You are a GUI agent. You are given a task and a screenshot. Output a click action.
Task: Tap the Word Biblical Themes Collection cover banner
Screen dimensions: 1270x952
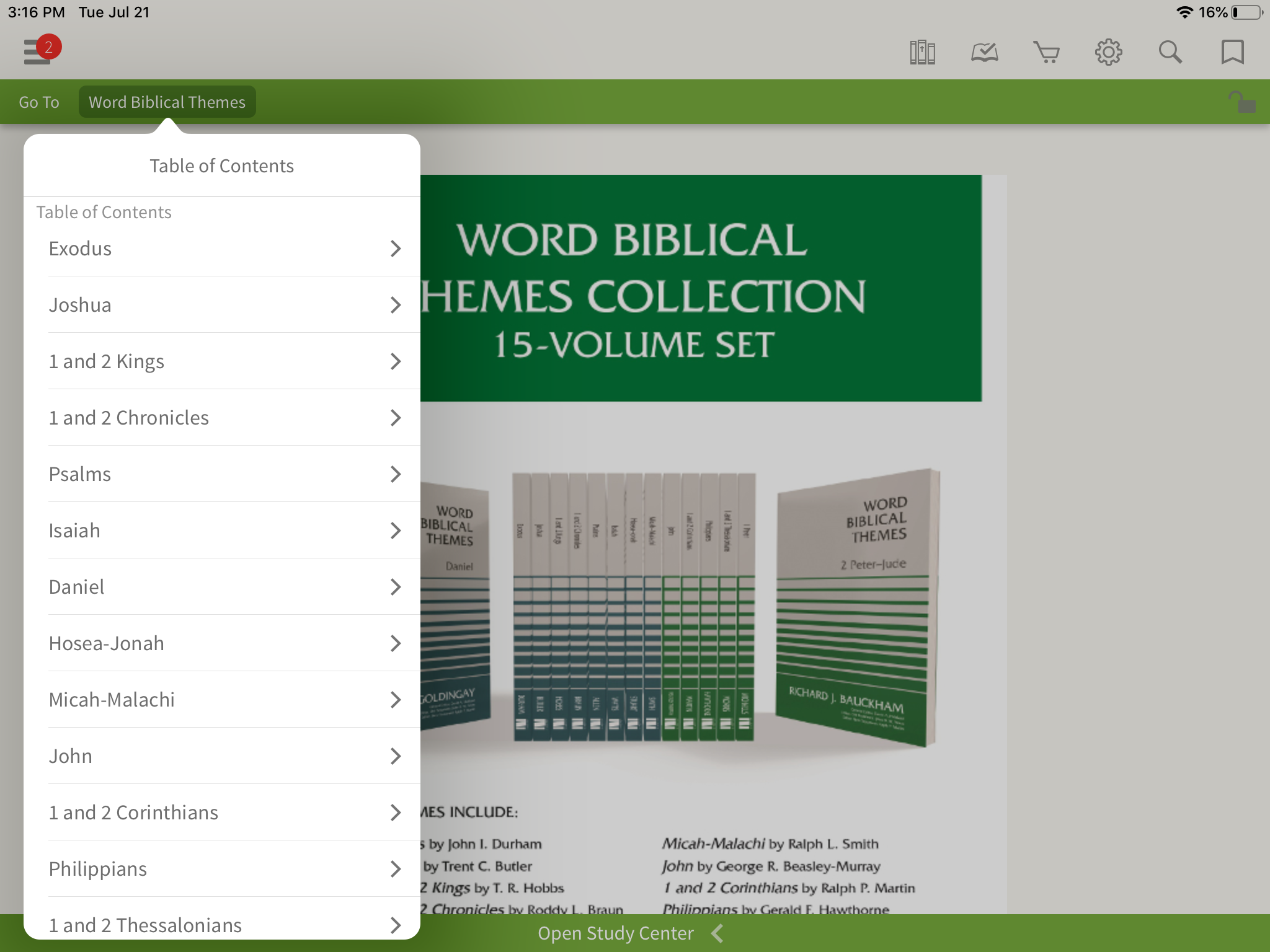click(701, 288)
